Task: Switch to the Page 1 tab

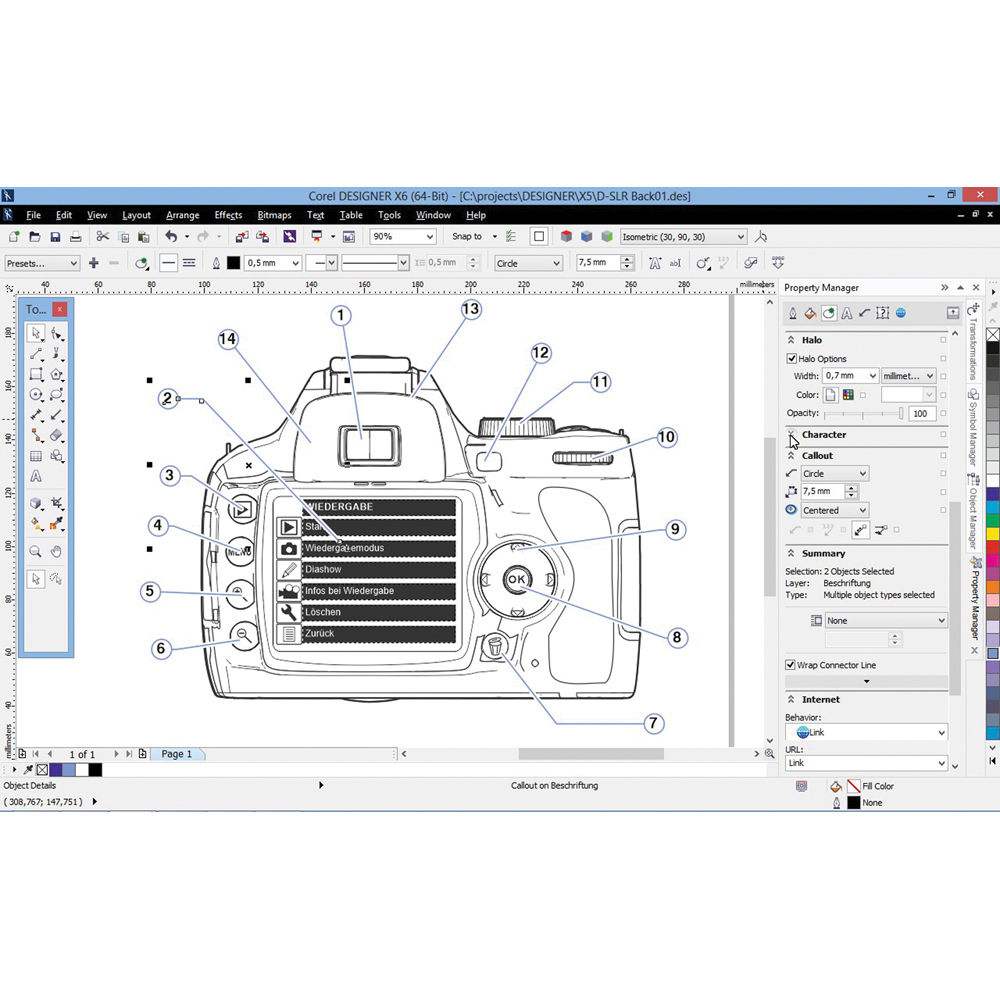Action: pos(177,754)
